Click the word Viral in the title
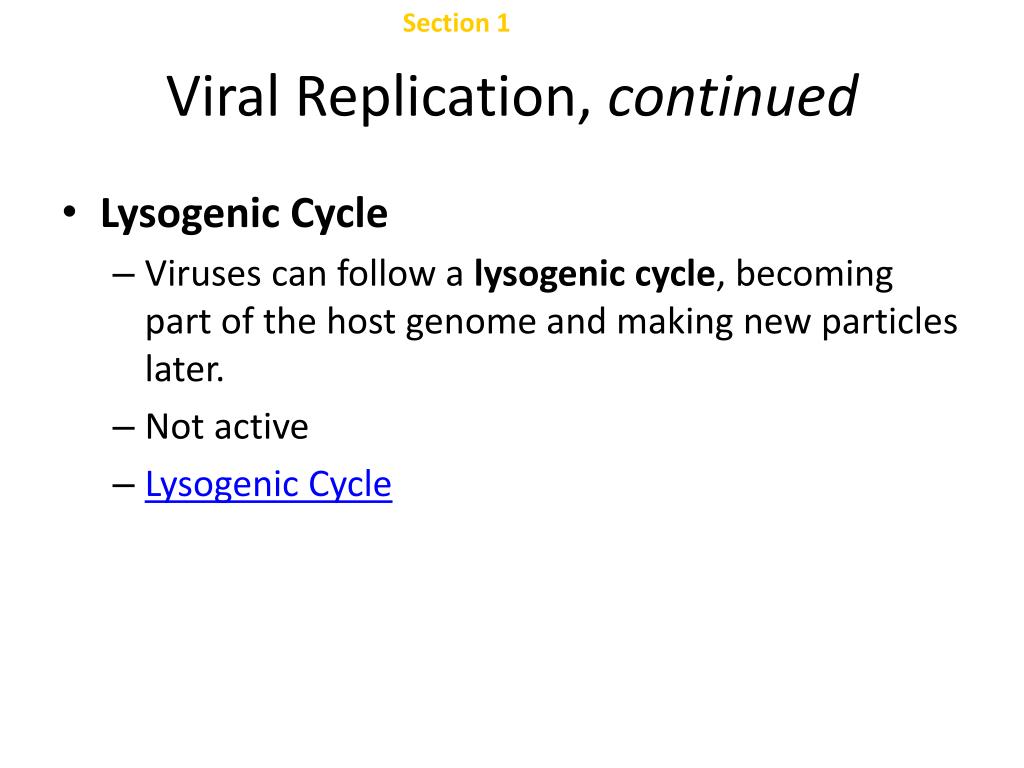 (x=222, y=97)
